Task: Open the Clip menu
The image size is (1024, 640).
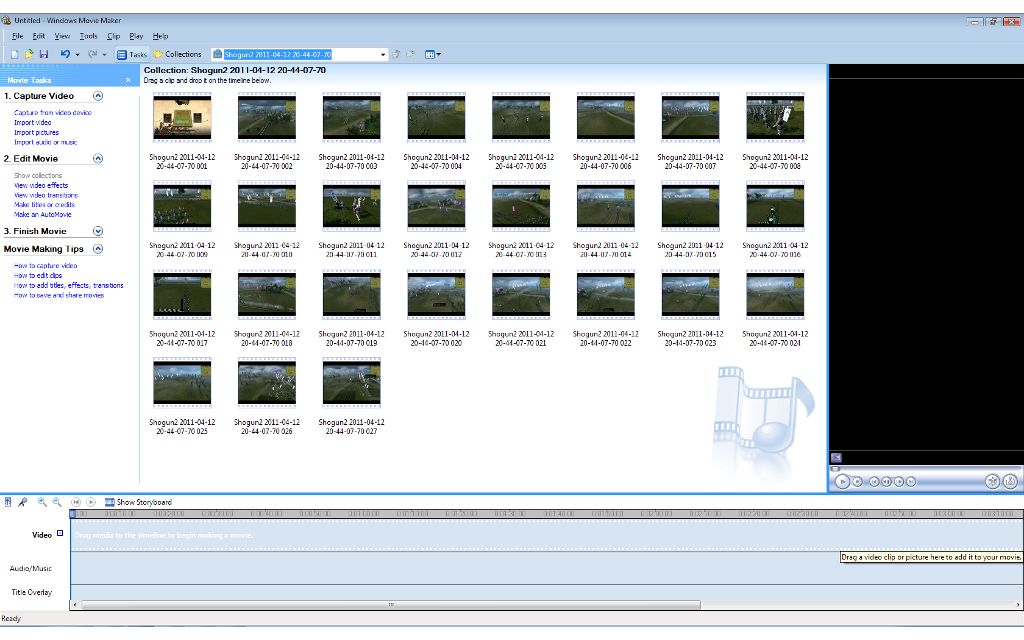Action: (114, 37)
